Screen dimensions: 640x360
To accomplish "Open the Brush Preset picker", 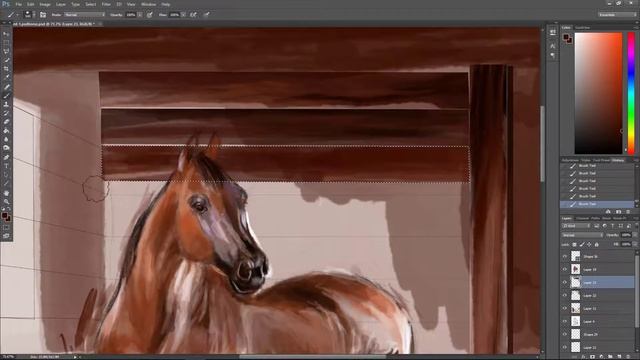I will pyautogui.click(x=29, y=15).
